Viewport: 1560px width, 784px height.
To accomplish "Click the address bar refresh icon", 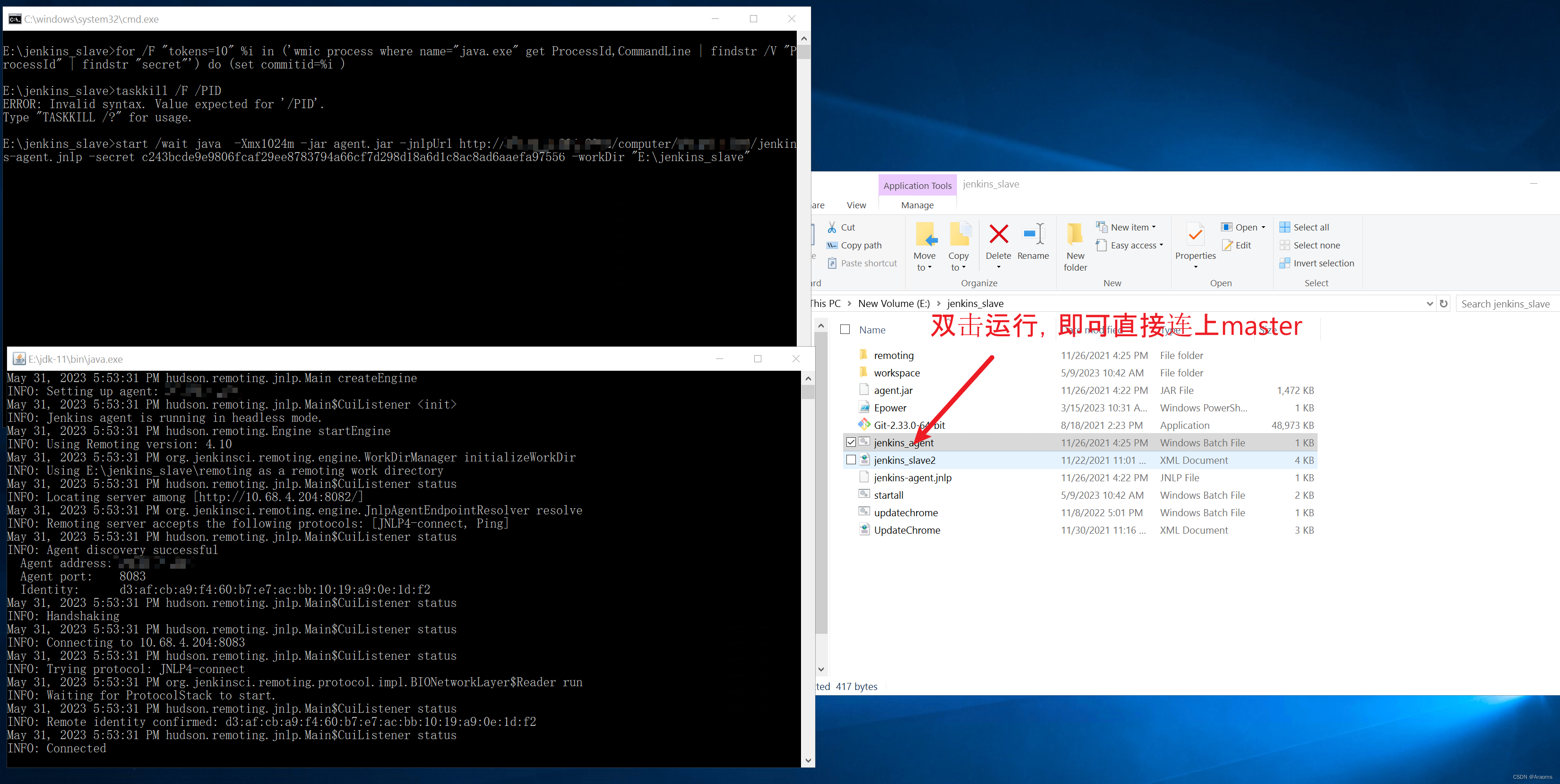I will pyautogui.click(x=1443, y=303).
